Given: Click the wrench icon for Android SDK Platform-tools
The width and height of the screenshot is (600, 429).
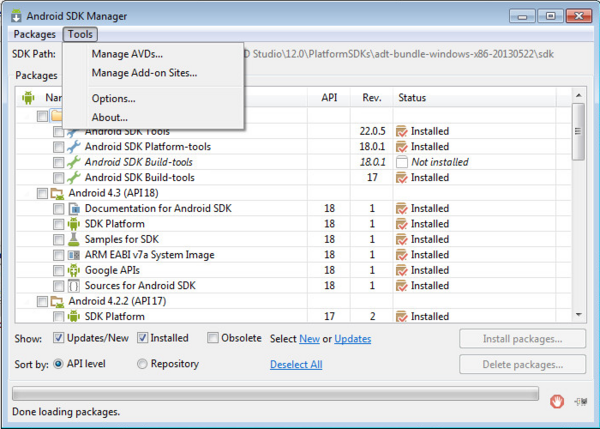Looking at the screenshot, I should pyautogui.click(x=74, y=147).
